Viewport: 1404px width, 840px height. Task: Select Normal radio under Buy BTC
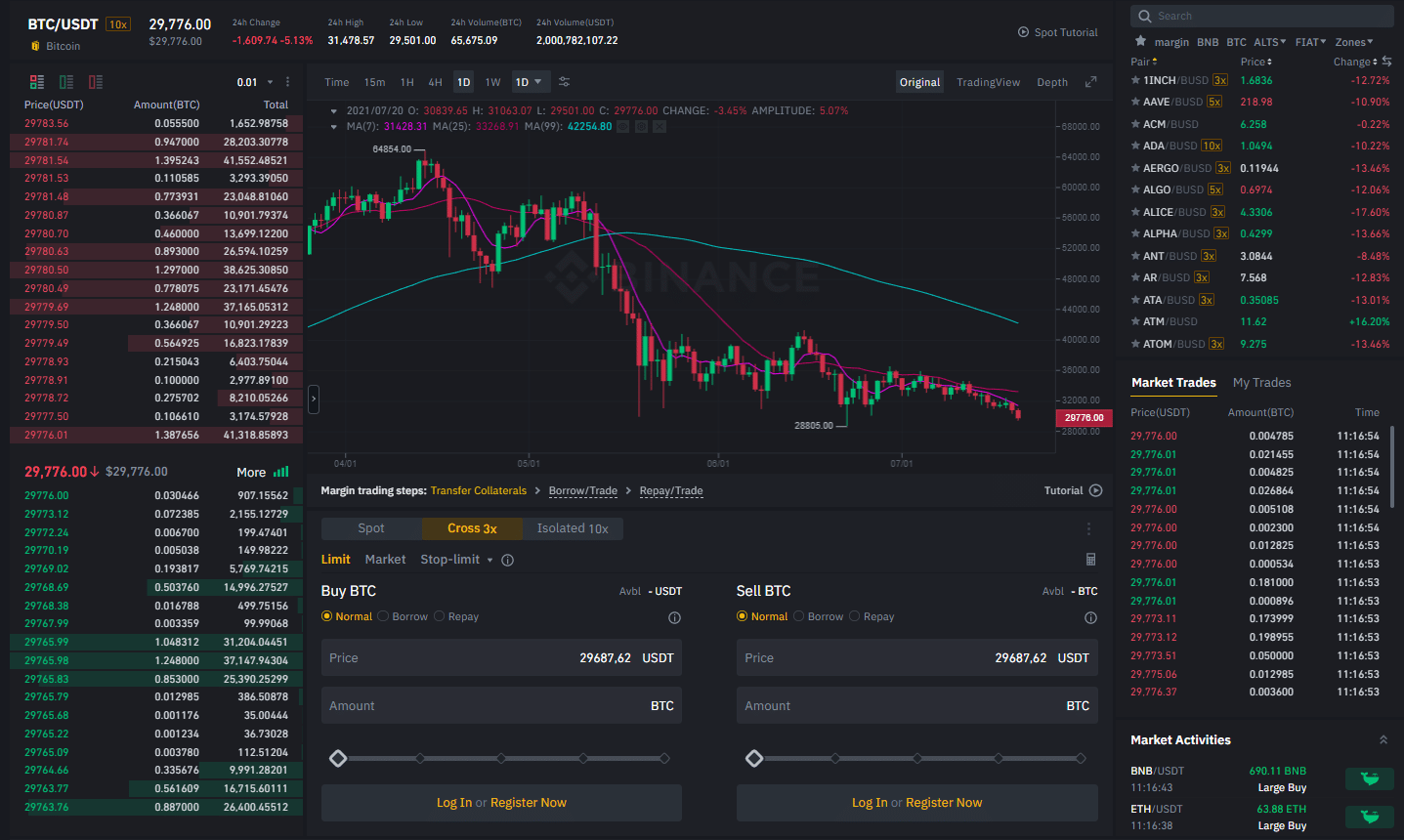click(327, 616)
